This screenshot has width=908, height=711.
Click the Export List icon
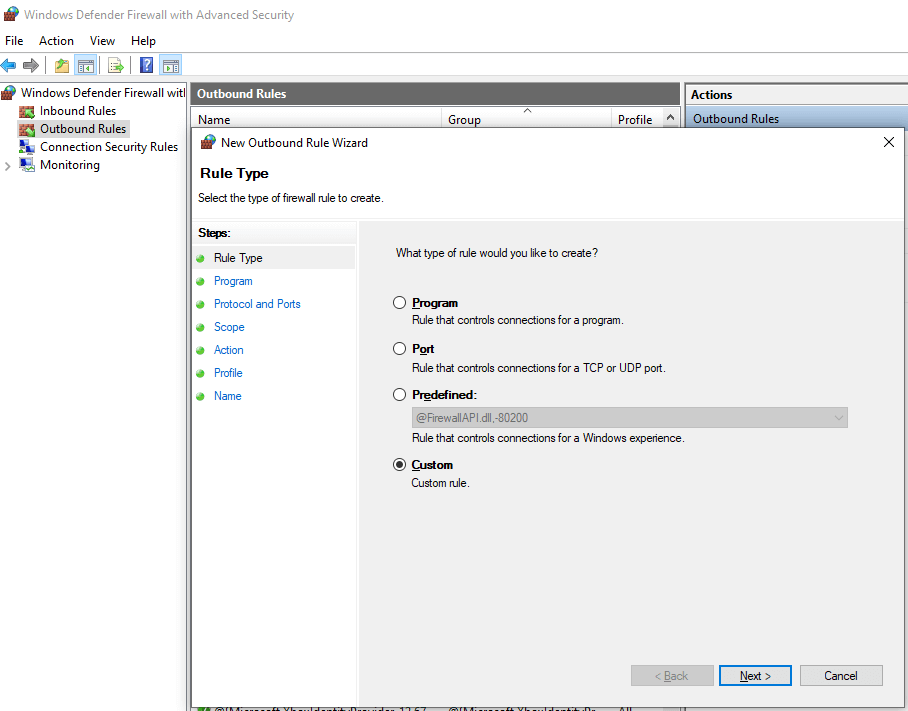(115, 65)
